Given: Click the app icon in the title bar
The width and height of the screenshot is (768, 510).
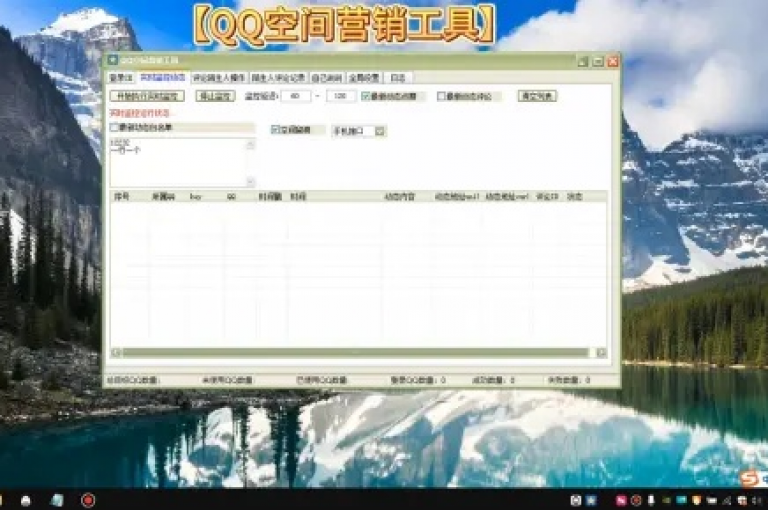Looking at the screenshot, I should tap(113, 60).
